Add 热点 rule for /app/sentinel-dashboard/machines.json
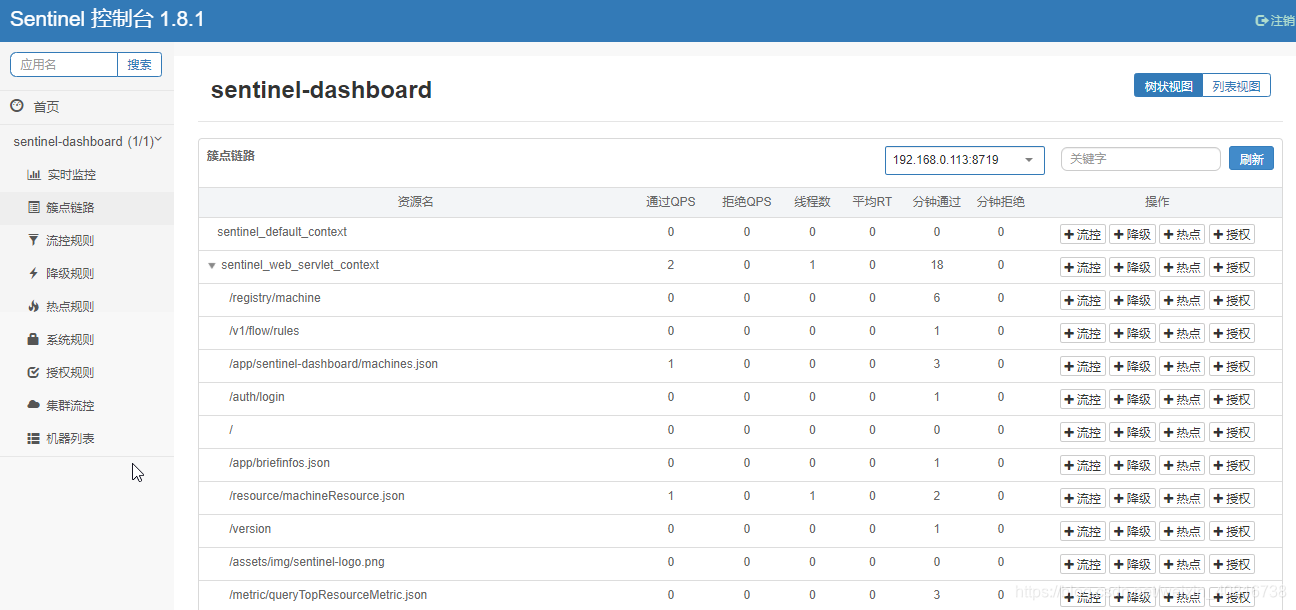The width and height of the screenshot is (1296, 610). [1182, 367]
